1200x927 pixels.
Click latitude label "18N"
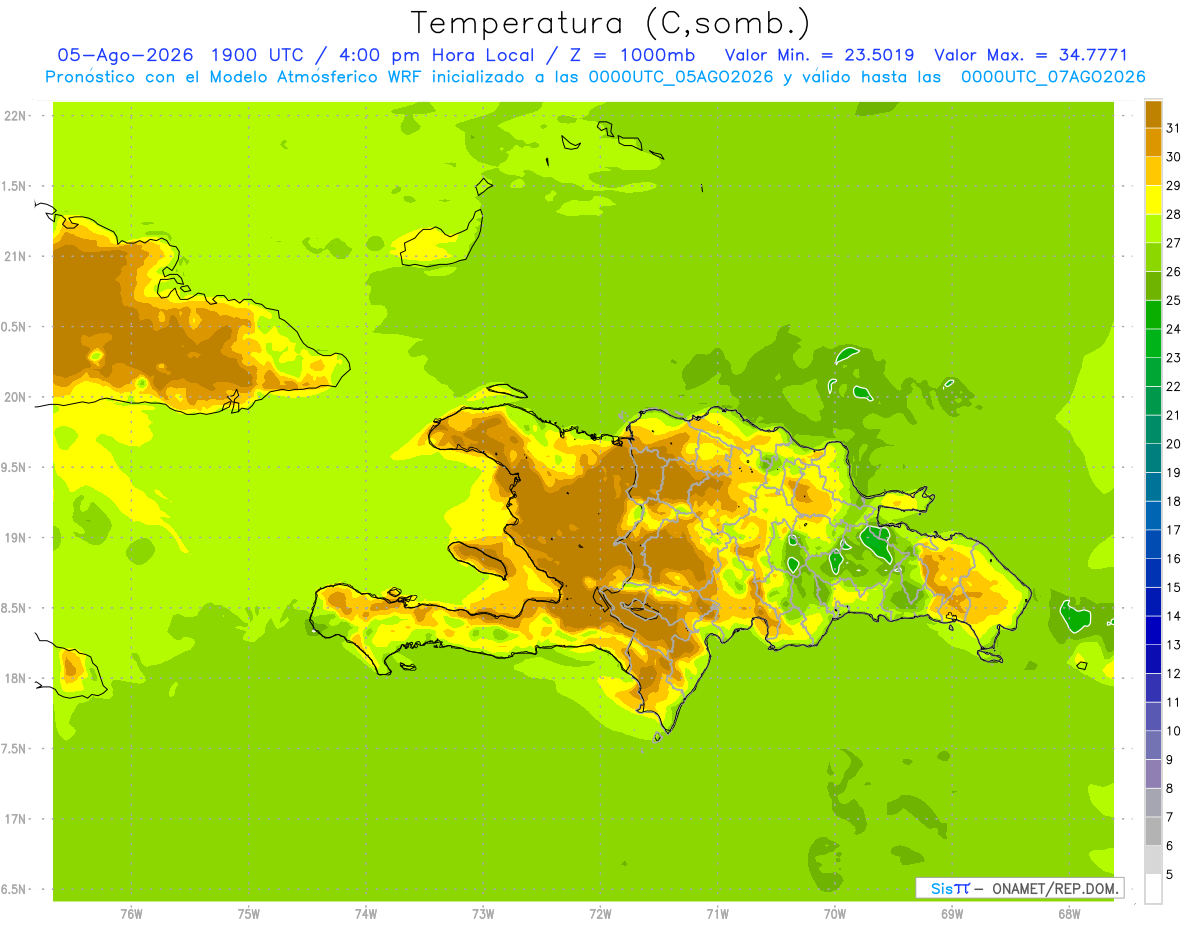tap(14, 678)
